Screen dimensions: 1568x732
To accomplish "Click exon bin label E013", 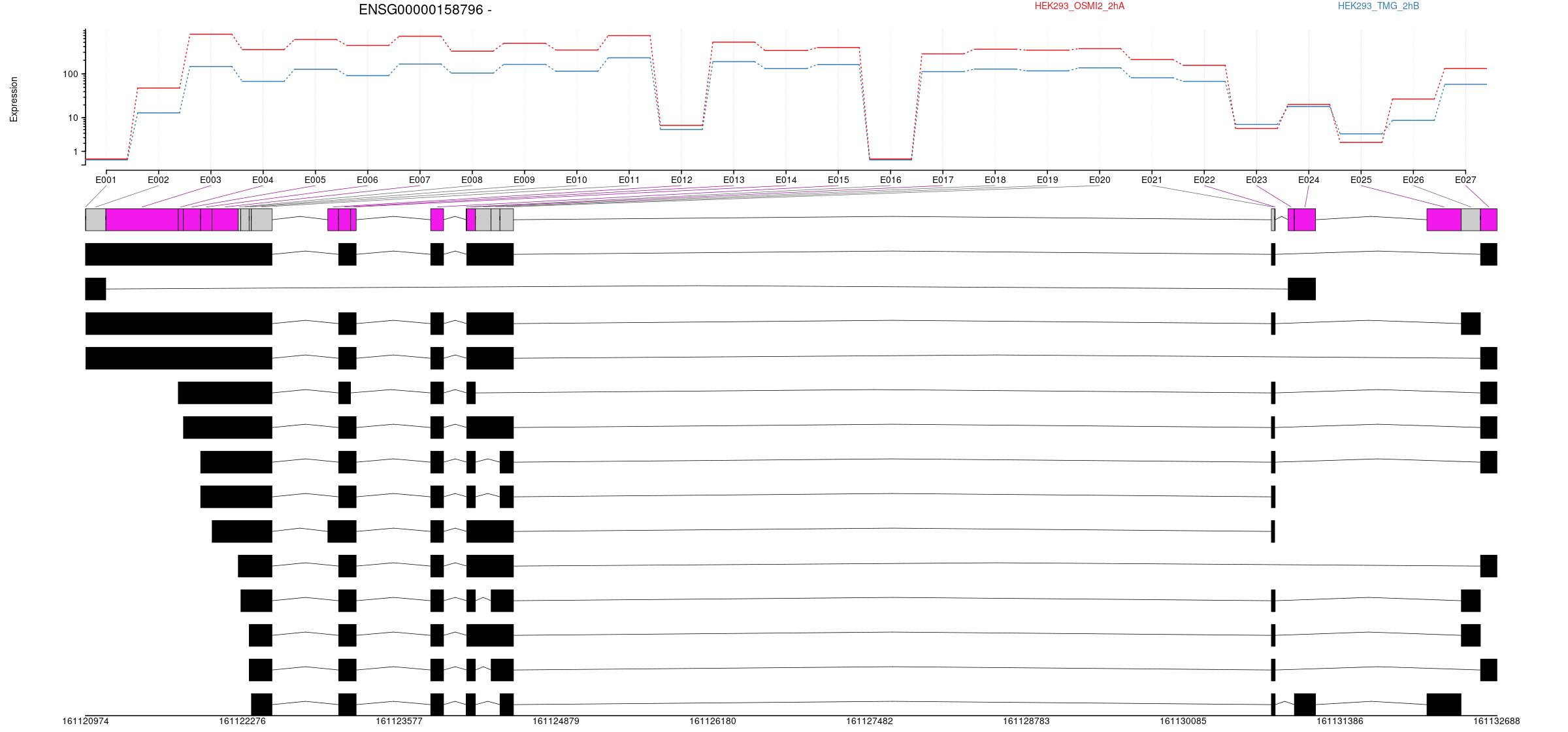I will (x=734, y=180).
